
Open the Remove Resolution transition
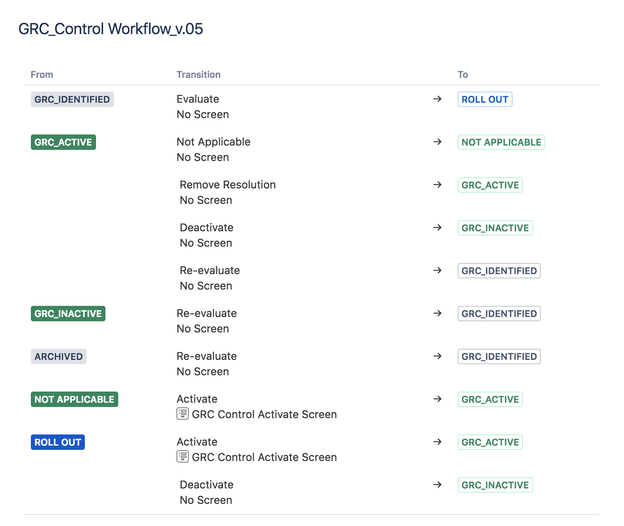point(228,185)
